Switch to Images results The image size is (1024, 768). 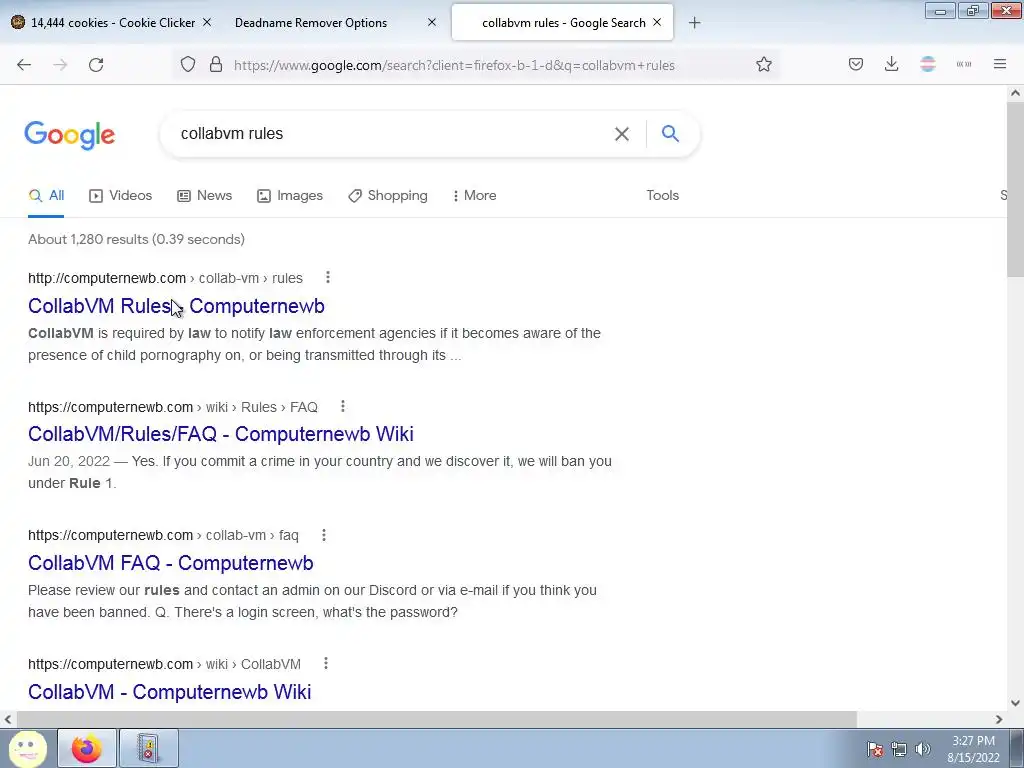[290, 195]
